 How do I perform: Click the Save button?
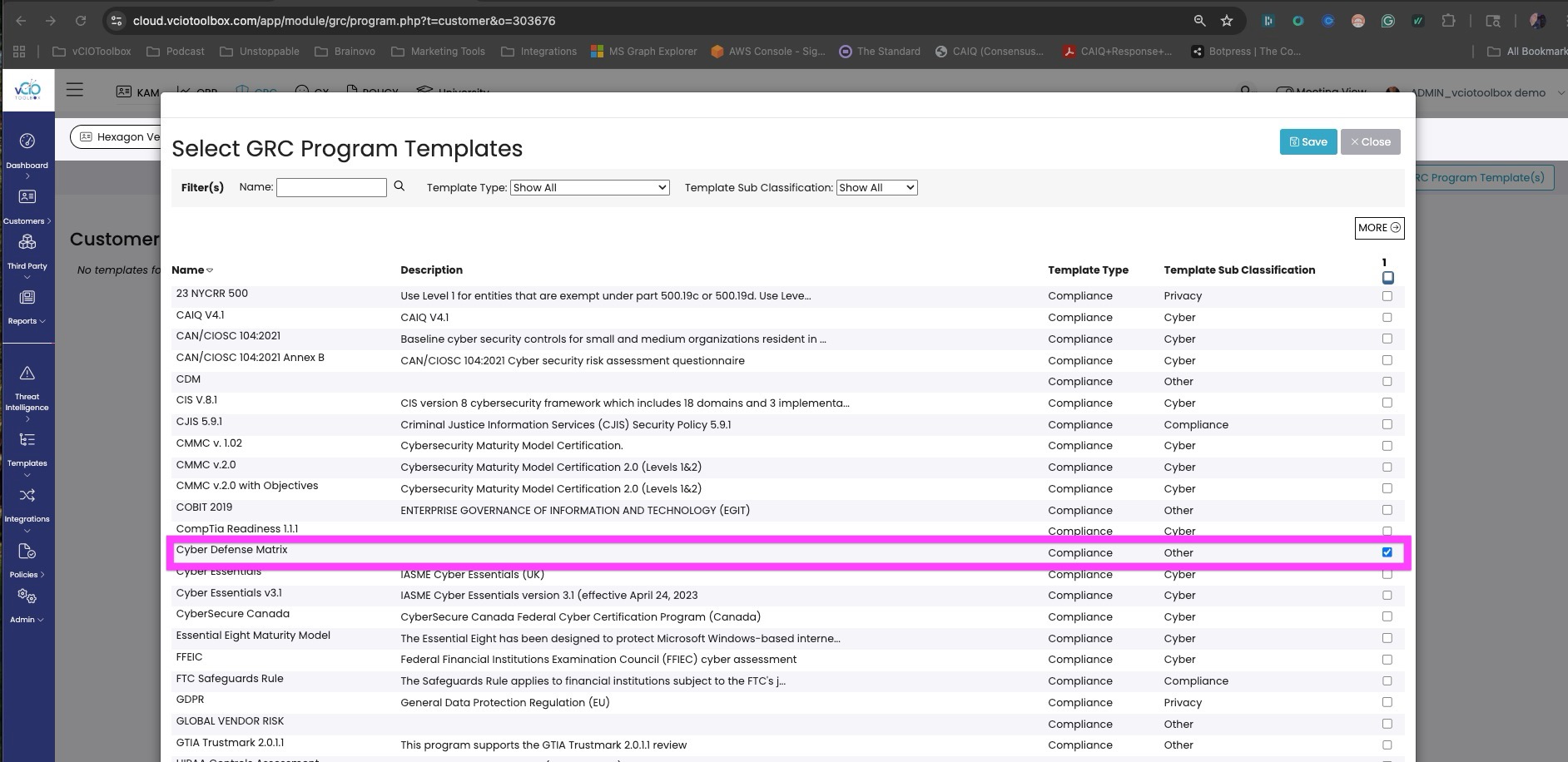[1308, 141]
